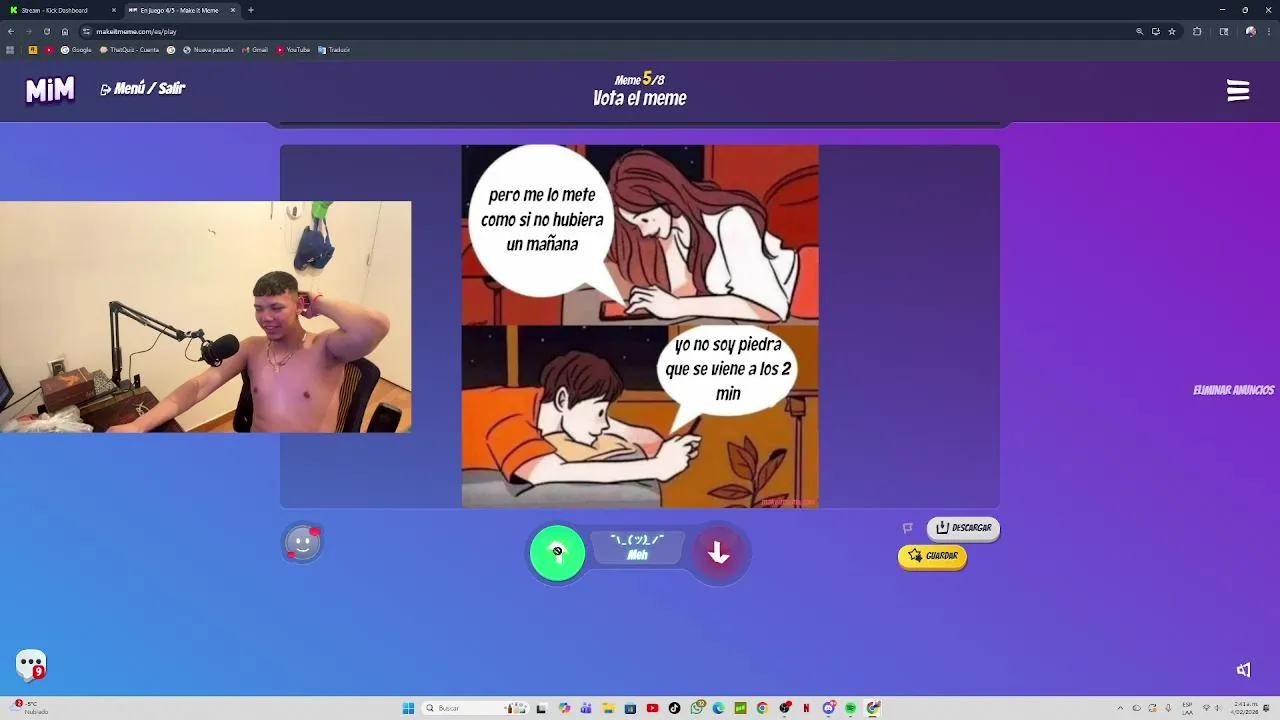Viewport: 1280px width, 720px height.
Task: Open Google bookmark
Action: [76, 50]
